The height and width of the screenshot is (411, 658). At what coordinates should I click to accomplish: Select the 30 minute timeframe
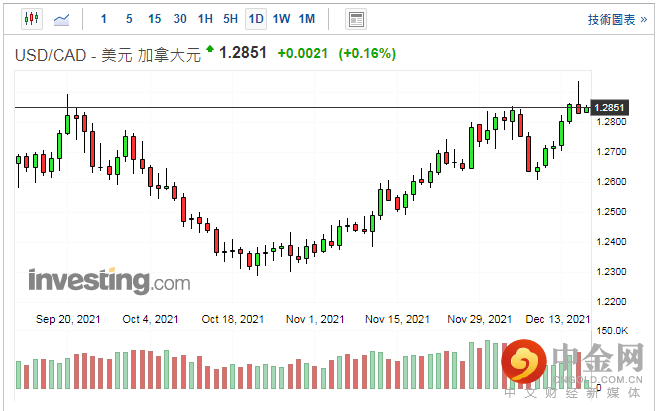(x=180, y=19)
